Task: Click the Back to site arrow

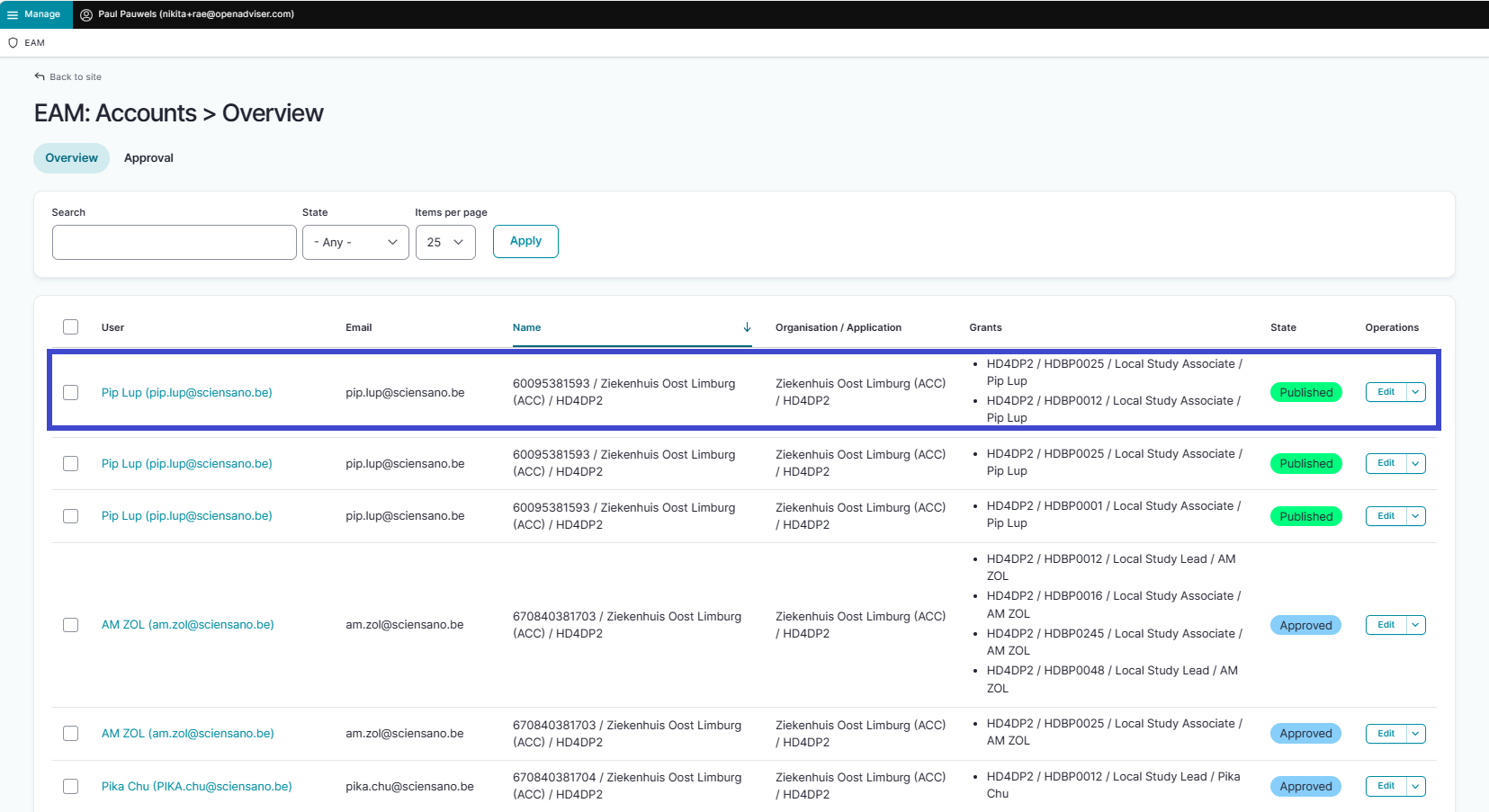Action: 40,76
